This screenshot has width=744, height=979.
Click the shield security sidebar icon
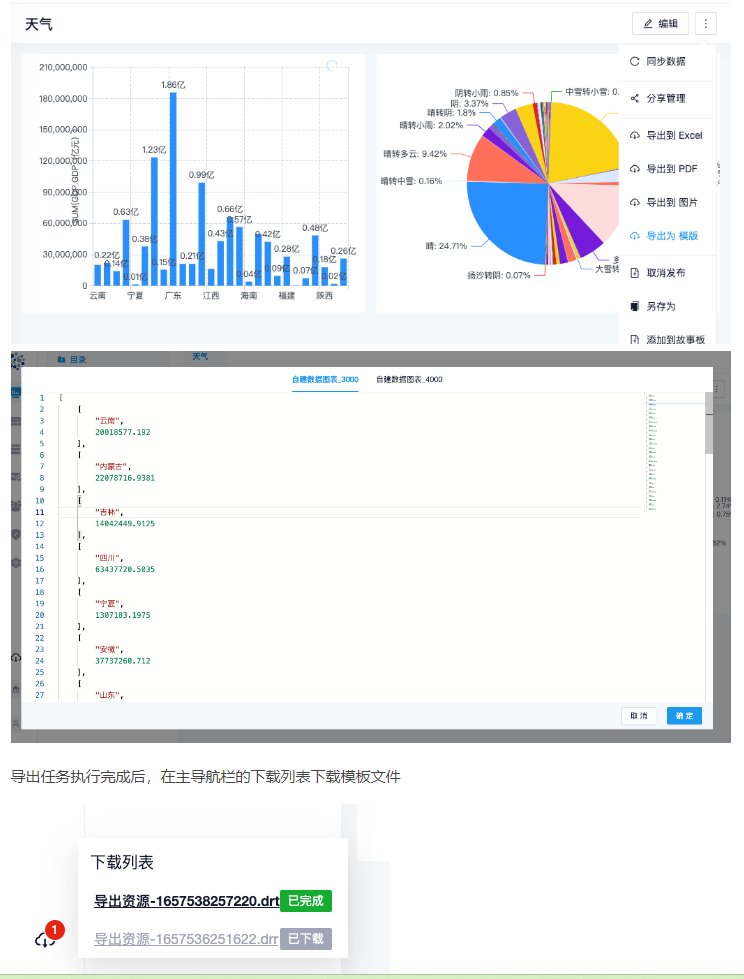16,534
